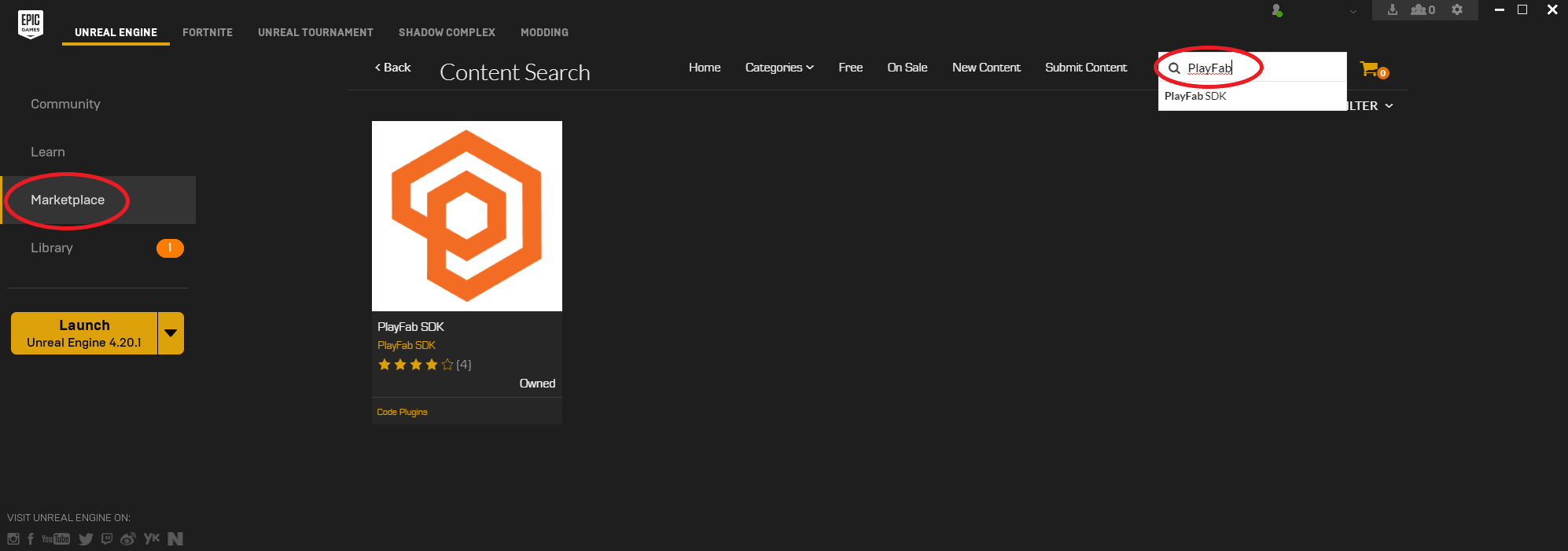Click the Content Search heading
The image size is (1568, 551).
(x=515, y=72)
